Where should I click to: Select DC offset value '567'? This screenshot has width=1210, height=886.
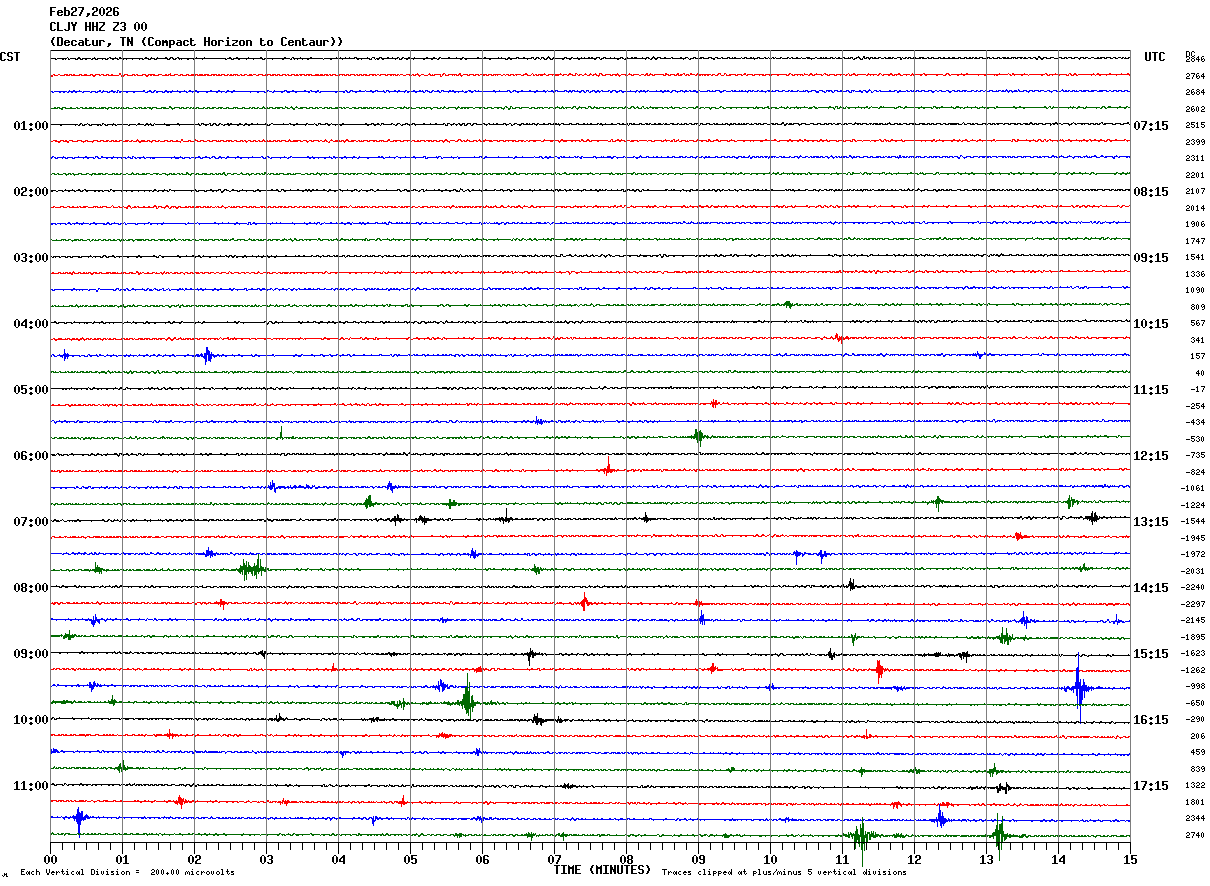coord(1197,324)
